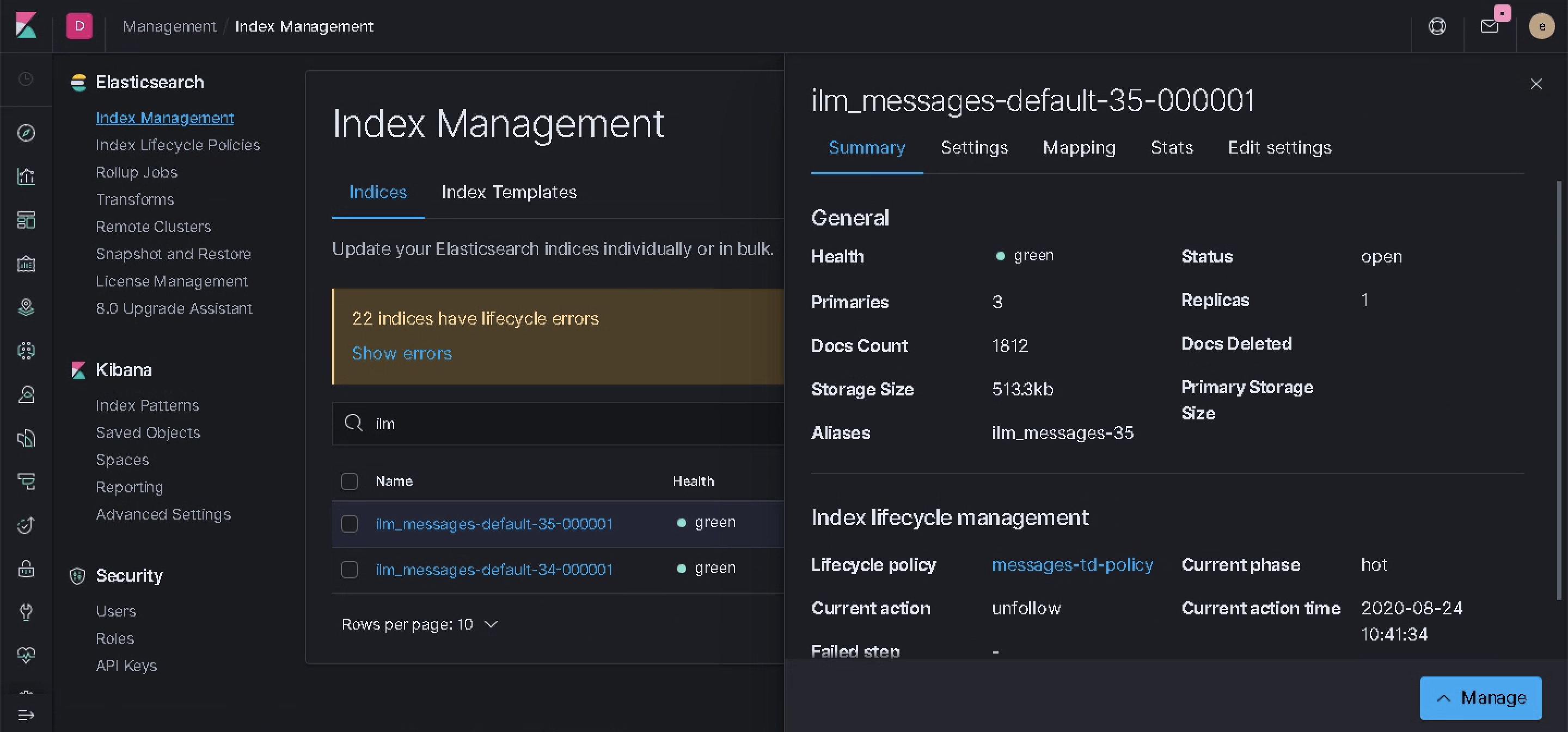
Task: Select all indices via header checkbox
Action: (x=350, y=480)
